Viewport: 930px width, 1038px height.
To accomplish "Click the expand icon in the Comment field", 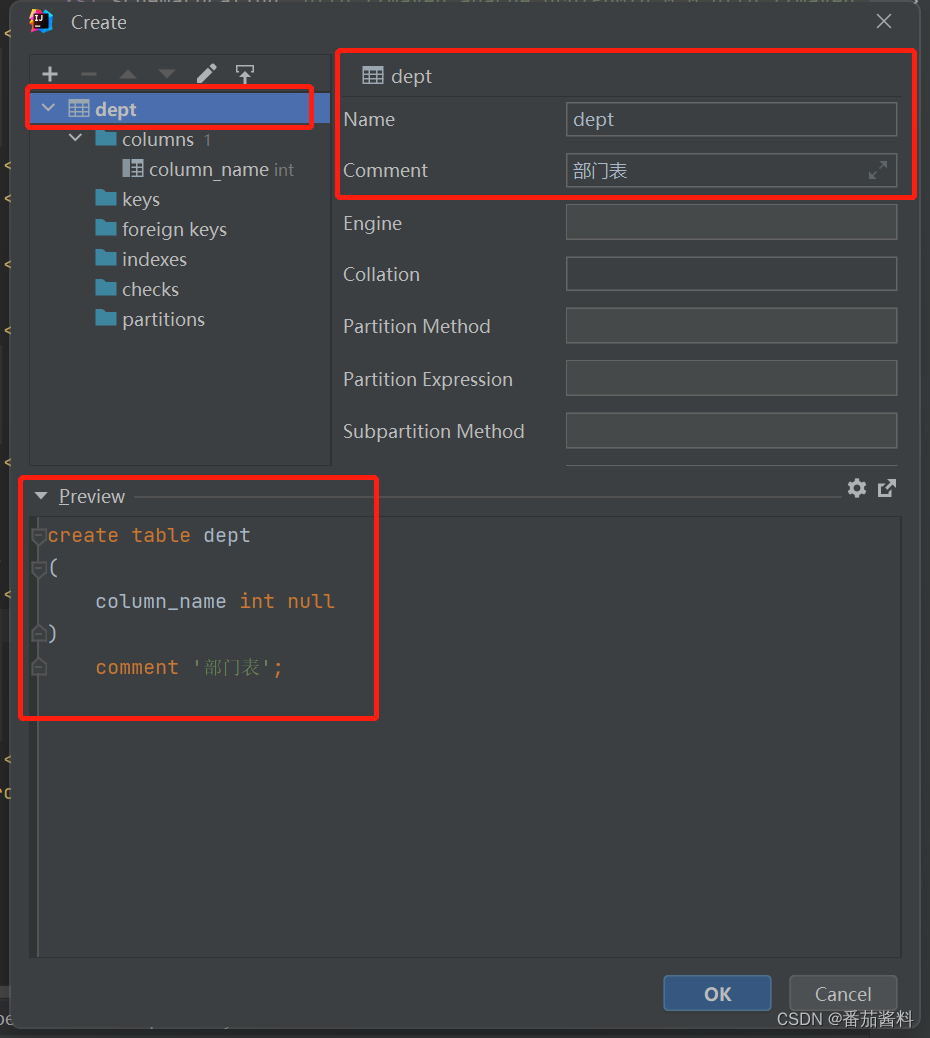I will 878,171.
